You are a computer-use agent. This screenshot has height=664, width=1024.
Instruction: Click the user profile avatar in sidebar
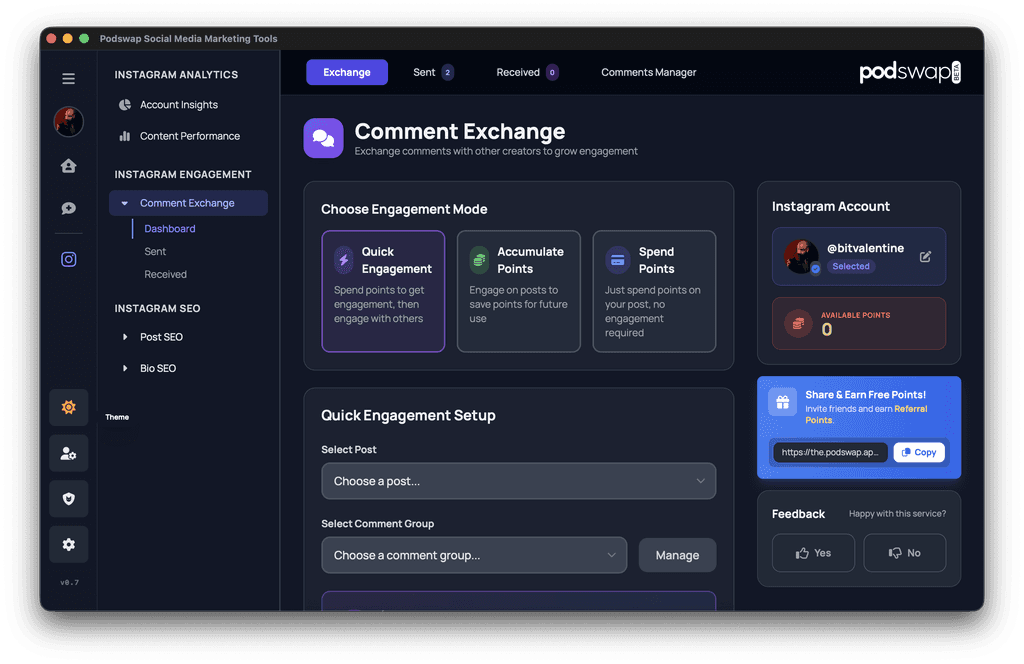[x=69, y=121]
